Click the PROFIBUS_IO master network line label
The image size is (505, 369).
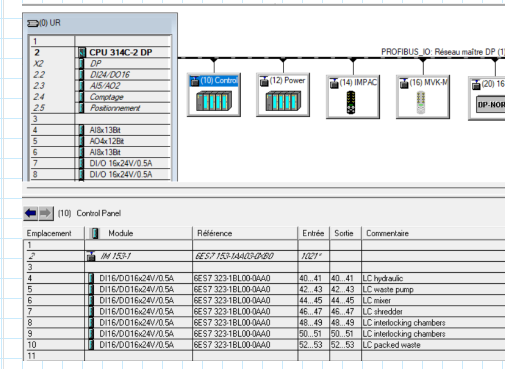pyautogui.click(x=443, y=52)
